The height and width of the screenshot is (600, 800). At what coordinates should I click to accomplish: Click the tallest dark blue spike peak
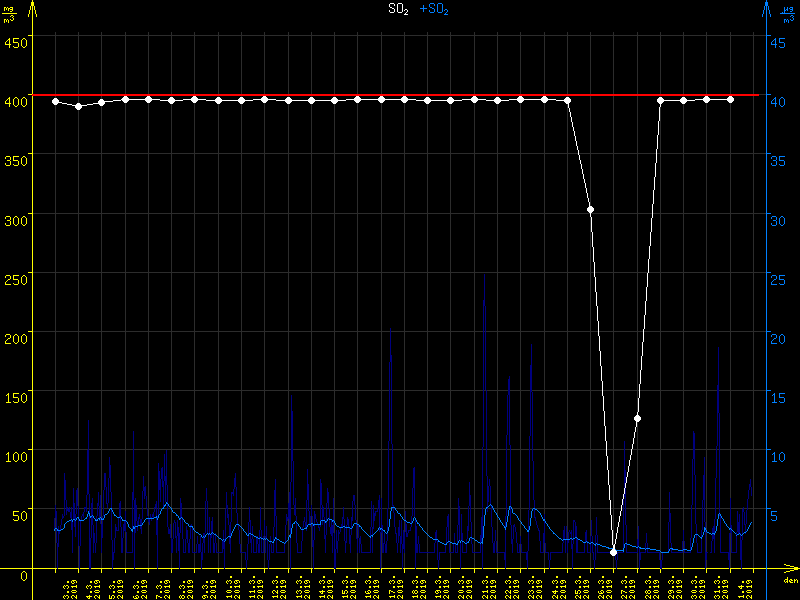coord(485,274)
